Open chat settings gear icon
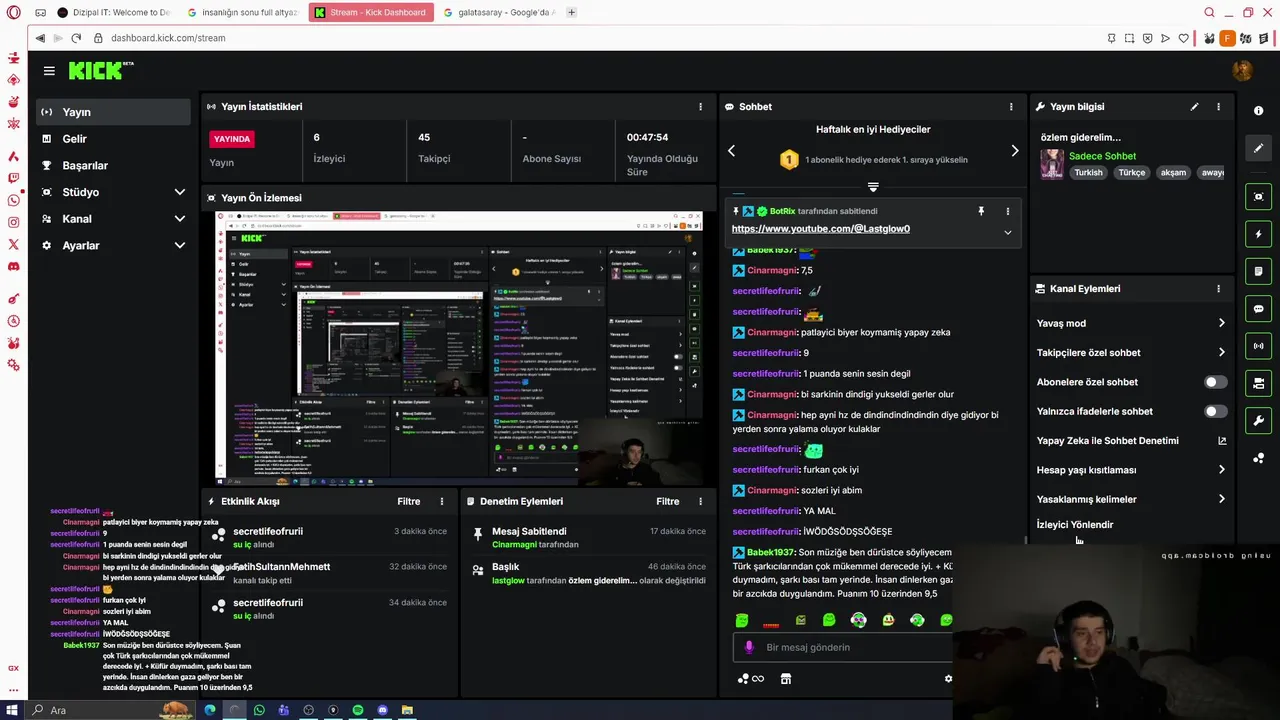The height and width of the screenshot is (720, 1280). [x=948, y=678]
